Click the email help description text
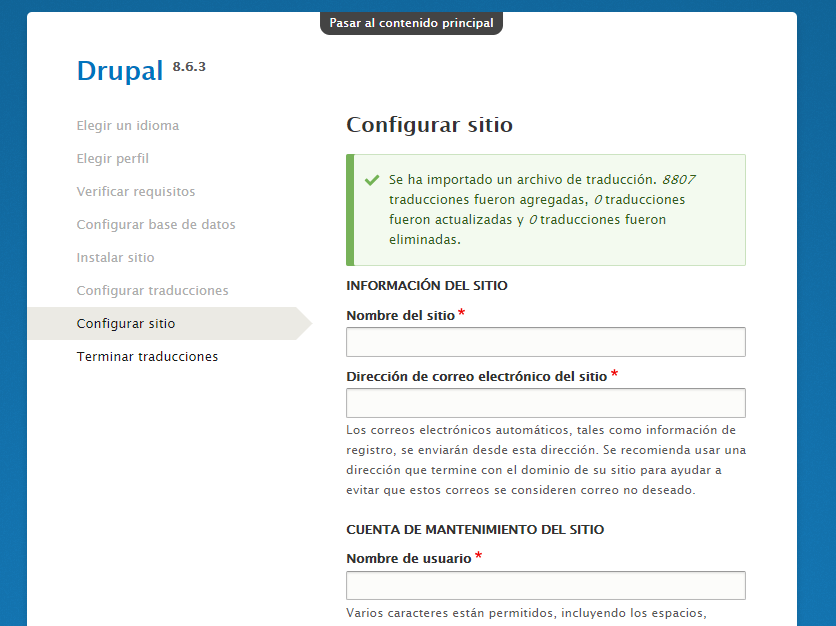 tap(546, 460)
